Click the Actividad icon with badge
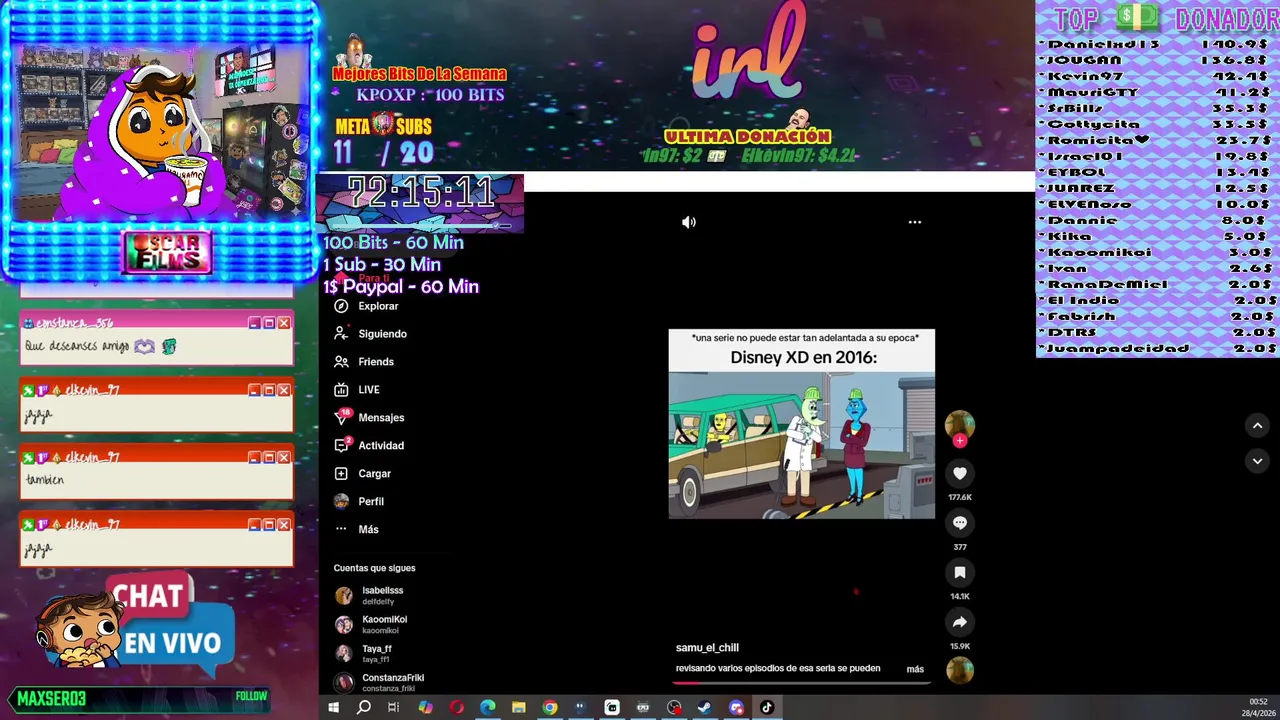The width and height of the screenshot is (1280, 720). tap(342, 445)
